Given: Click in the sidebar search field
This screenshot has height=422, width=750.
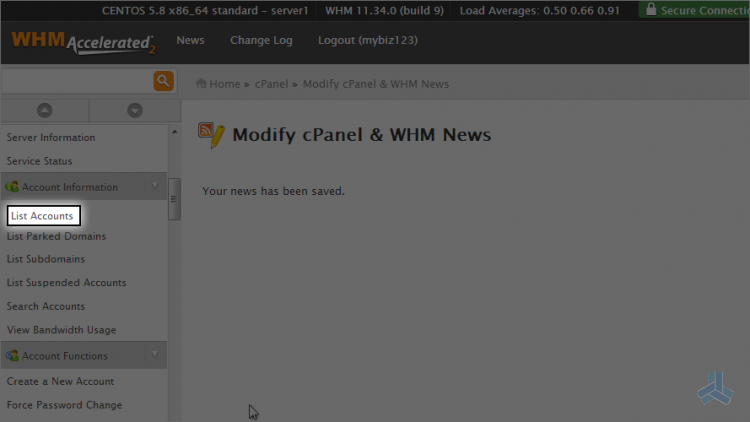Looking at the screenshot, I should tap(77, 81).
